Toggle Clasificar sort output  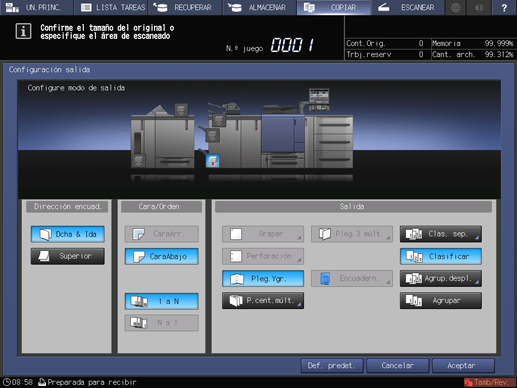tap(441, 256)
